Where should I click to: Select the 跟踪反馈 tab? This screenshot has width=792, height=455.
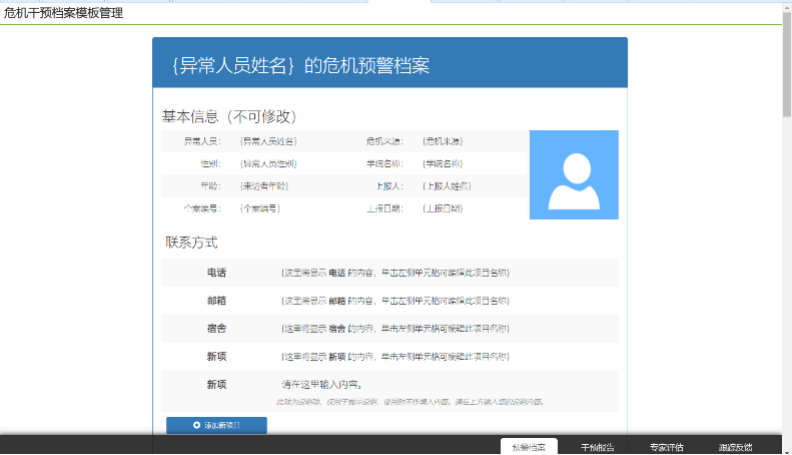735,447
